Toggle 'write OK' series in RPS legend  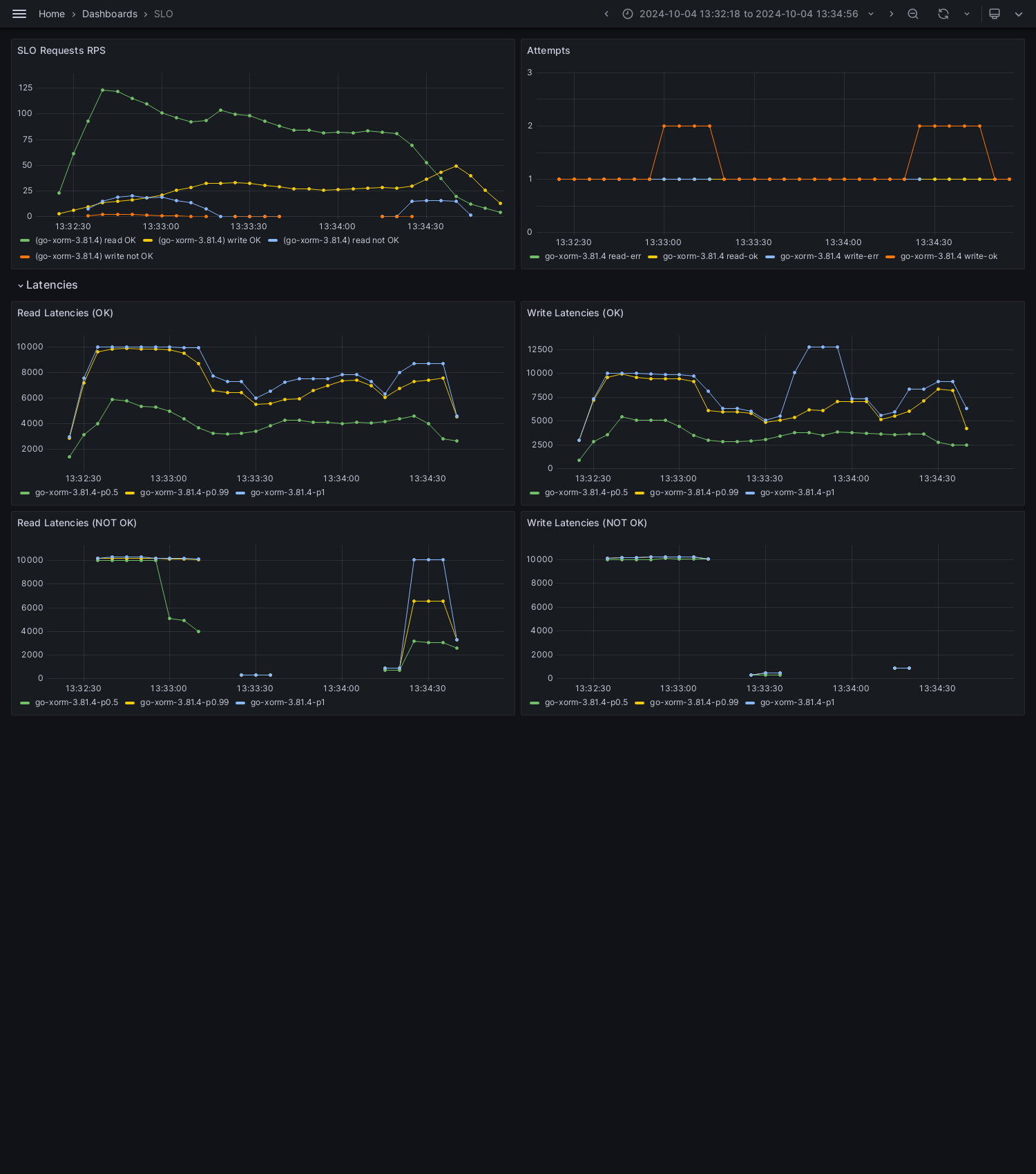coord(209,240)
